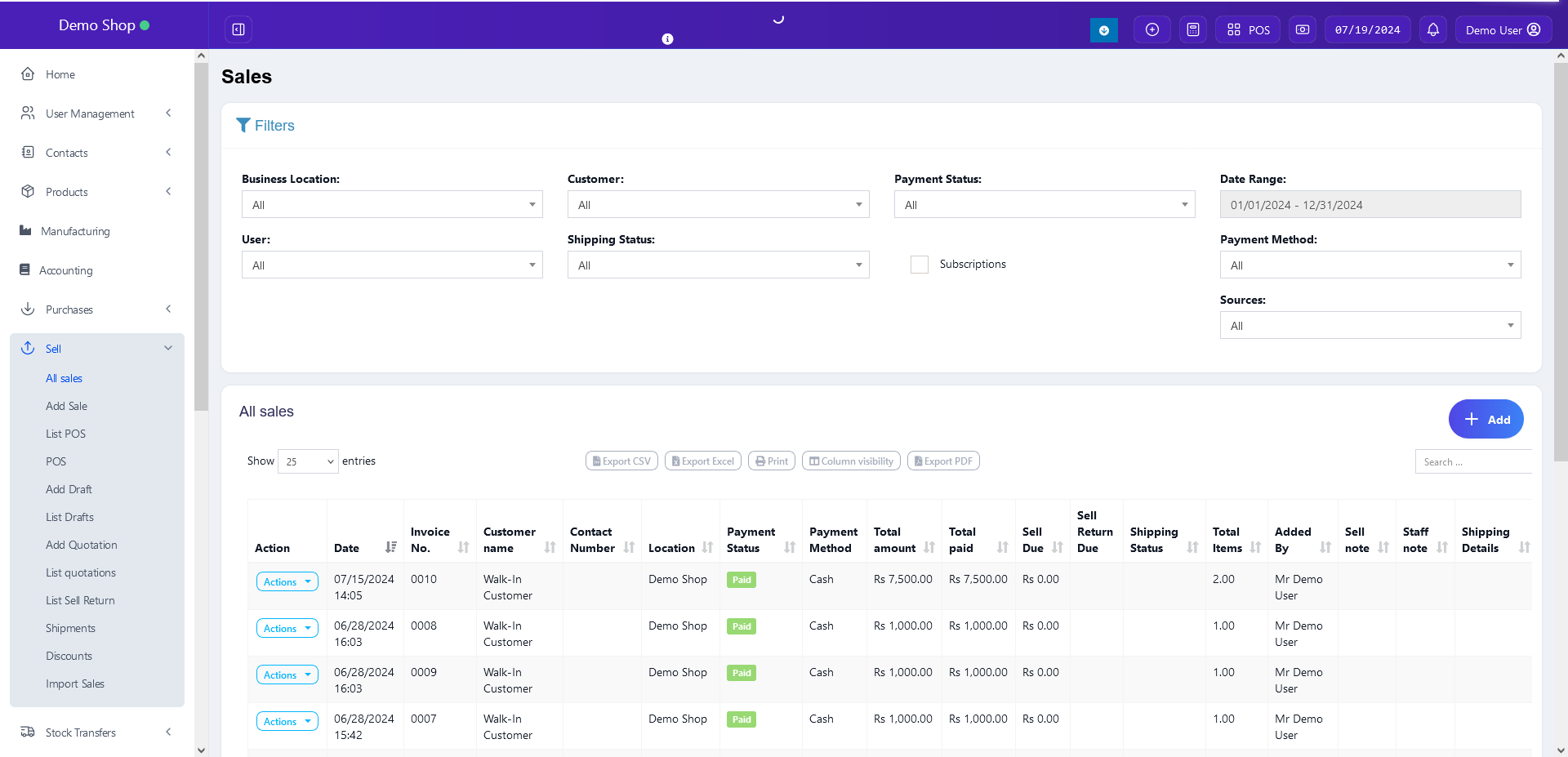Go to Add Quotation in Sell menu
This screenshot has width=1568, height=757.
pos(81,545)
